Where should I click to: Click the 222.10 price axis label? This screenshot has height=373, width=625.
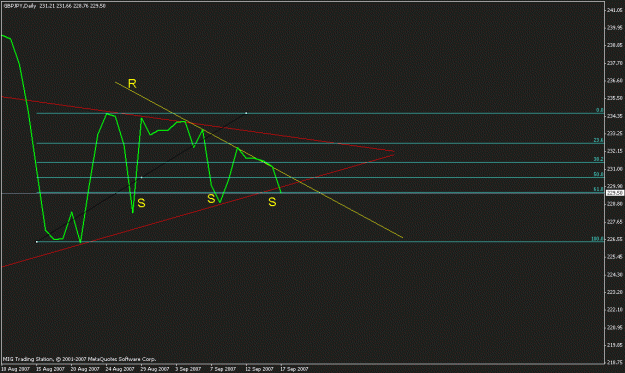615,310
